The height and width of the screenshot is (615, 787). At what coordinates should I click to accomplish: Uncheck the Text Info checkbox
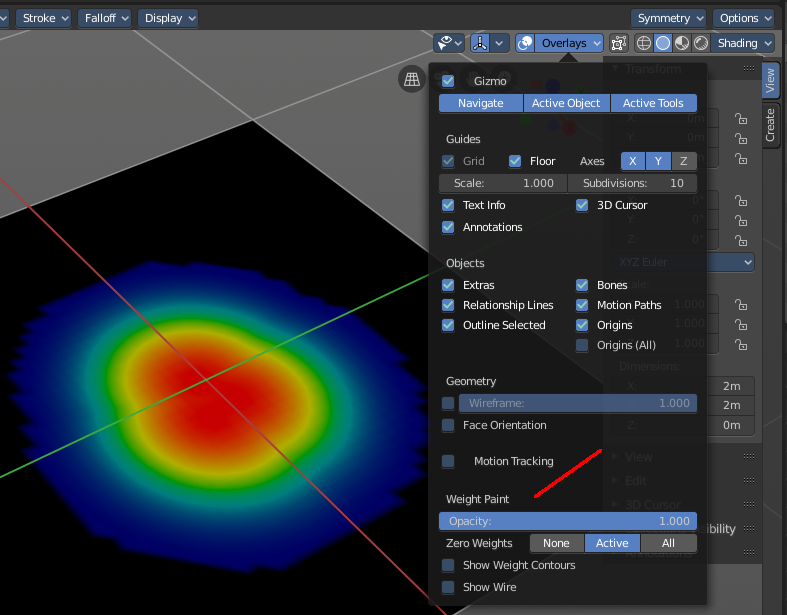[x=448, y=205]
